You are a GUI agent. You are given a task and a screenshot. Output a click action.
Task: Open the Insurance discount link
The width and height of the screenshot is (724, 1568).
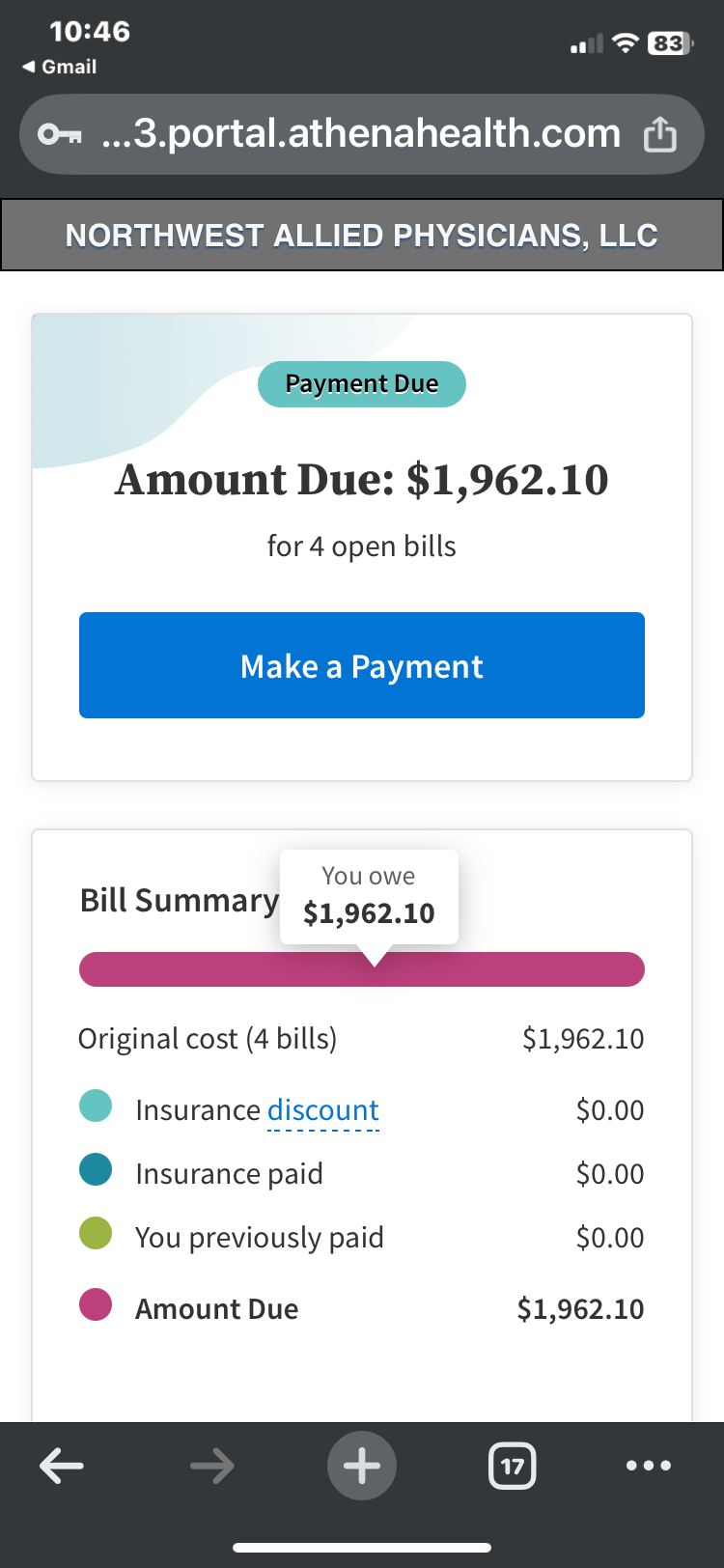[323, 1110]
